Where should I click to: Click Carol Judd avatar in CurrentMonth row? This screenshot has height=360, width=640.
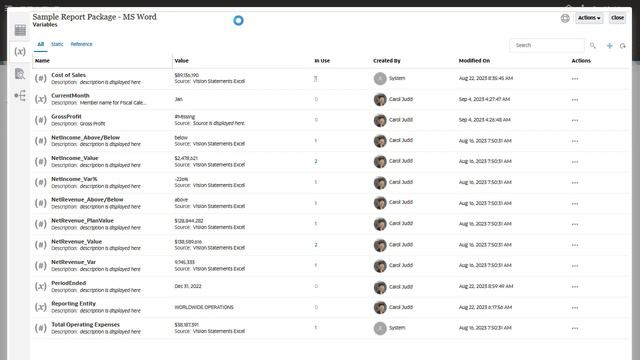point(380,99)
